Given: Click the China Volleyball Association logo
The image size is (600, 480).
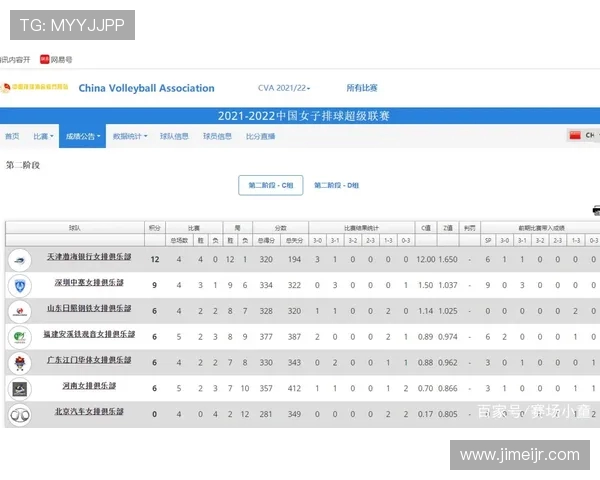Looking at the screenshot, I should (x=35, y=88).
